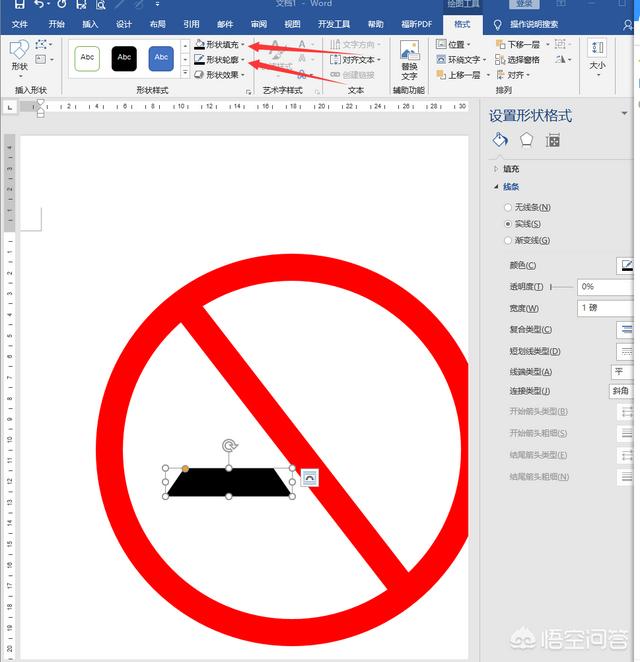
Task: Open the 短划线类型(D) dropdown button
Action: tap(625, 351)
